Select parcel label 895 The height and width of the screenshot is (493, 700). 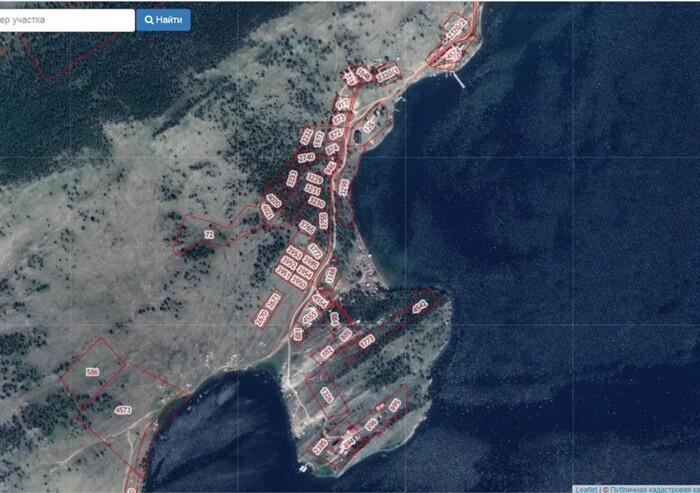(395, 405)
